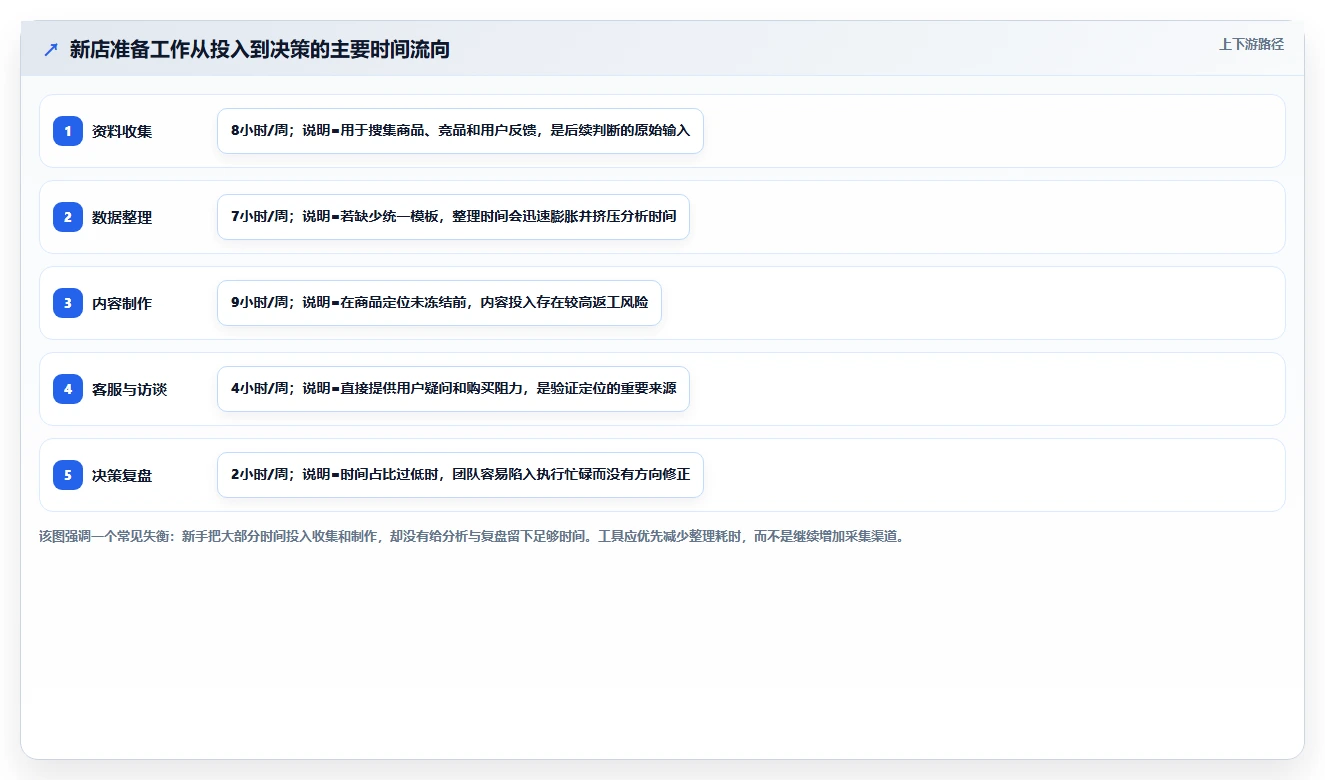The height and width of the screenshot is (780, 1325).
Task: Select the 客服与访谈 step label
Action: coord(129,389)
